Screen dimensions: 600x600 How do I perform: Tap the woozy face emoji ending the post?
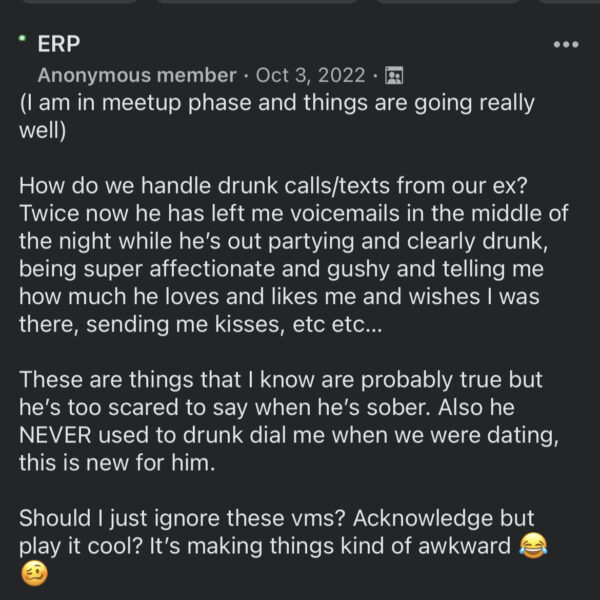tap(34, 574)
